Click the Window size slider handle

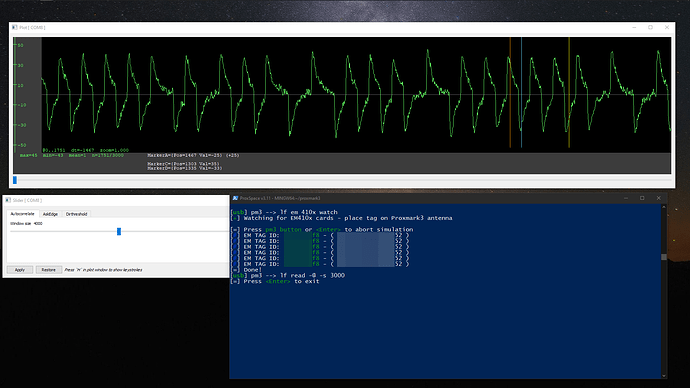pyautogui.click(x=119, y=231)
